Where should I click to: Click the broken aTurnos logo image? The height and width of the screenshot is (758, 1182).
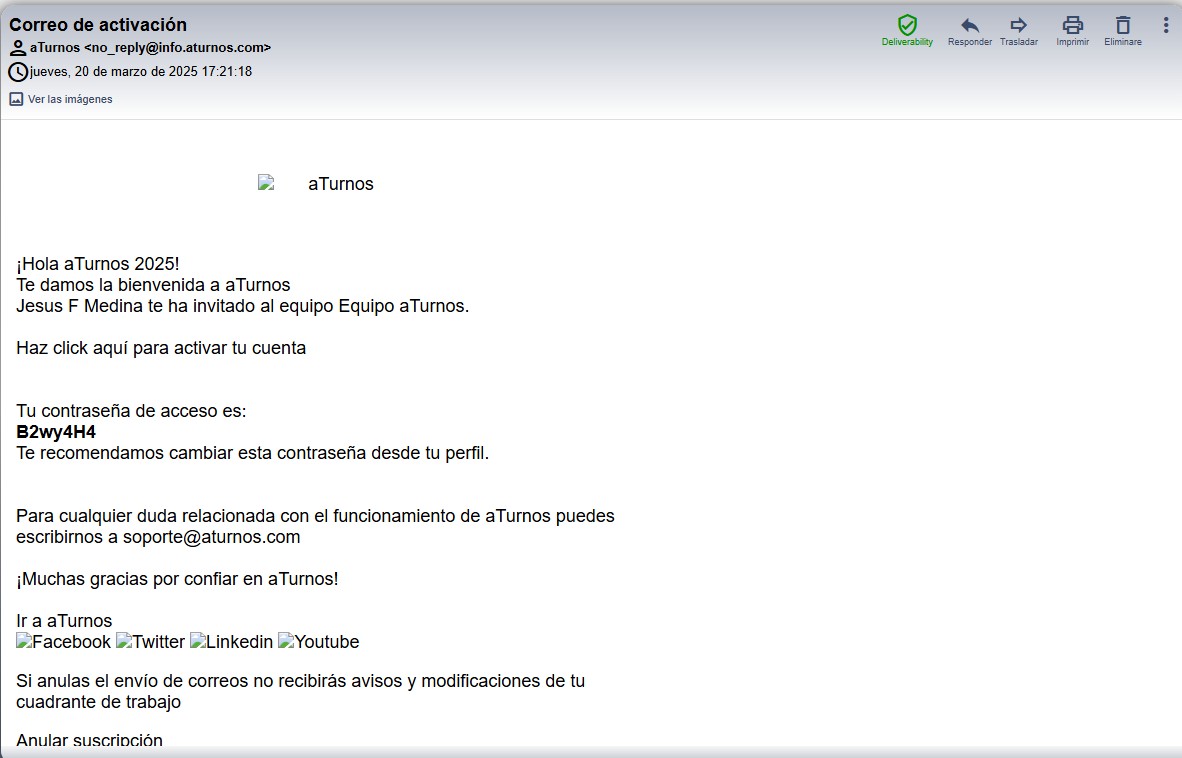point(316,184)
